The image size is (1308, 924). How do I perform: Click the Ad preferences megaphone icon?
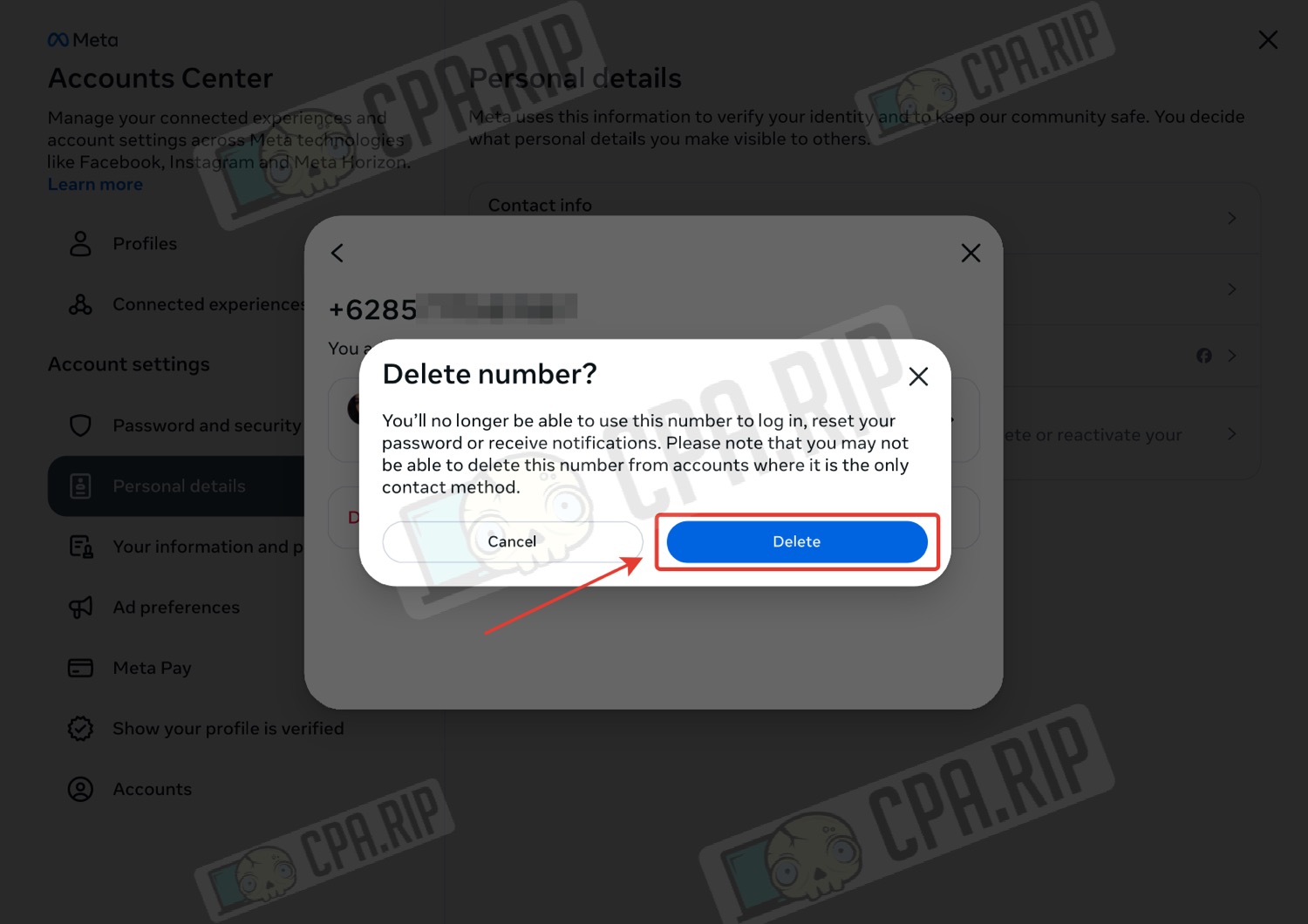80,608
